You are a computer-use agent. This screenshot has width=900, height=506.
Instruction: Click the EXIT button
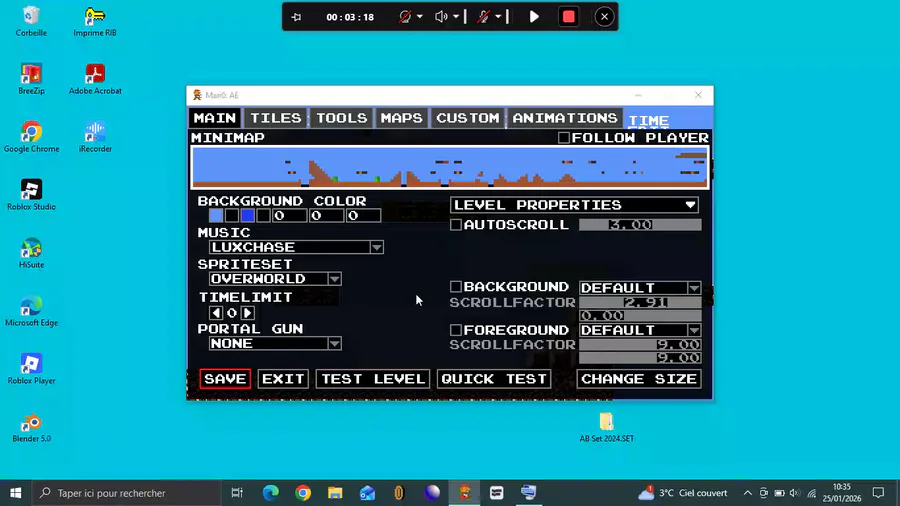[x=283, y=379]
